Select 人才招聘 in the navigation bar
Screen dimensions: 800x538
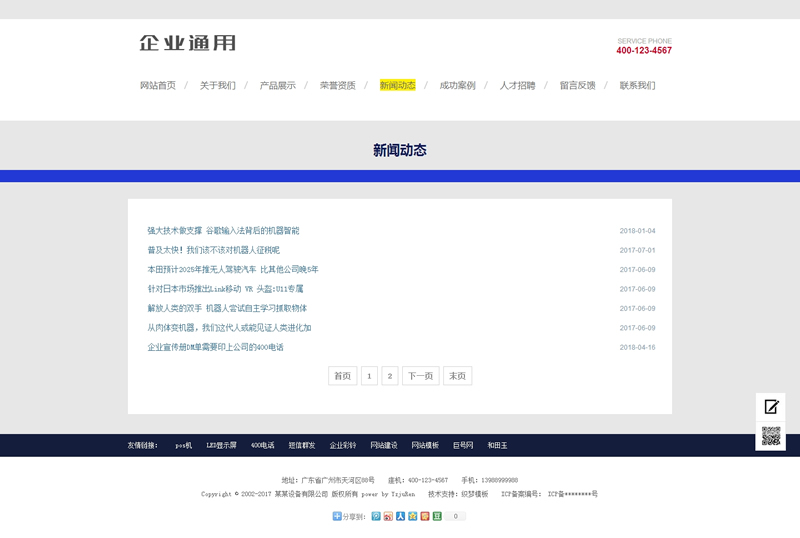pos(518,86)
